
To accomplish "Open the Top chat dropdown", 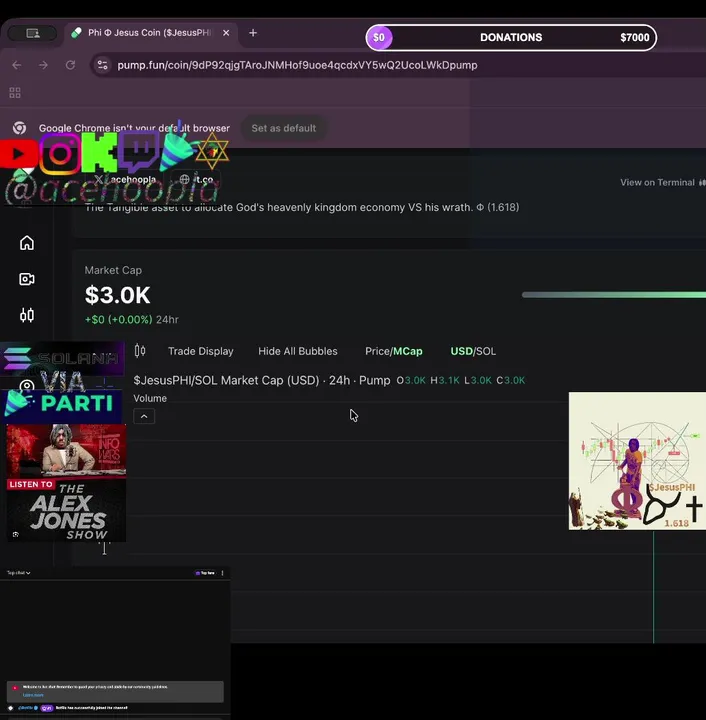I will [x=18, y=573].
